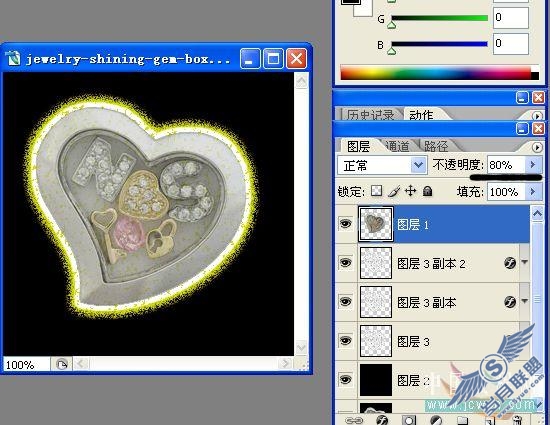Toggle visibility of 图层 2
Image resolution: width=550 pixels, height=425 pixels.
[x=346, y=379]
